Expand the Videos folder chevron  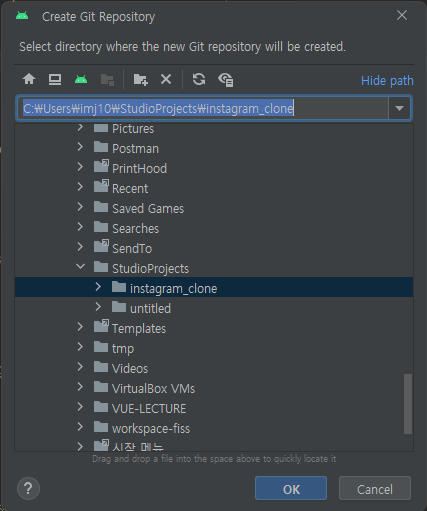[x=80, y=367]
